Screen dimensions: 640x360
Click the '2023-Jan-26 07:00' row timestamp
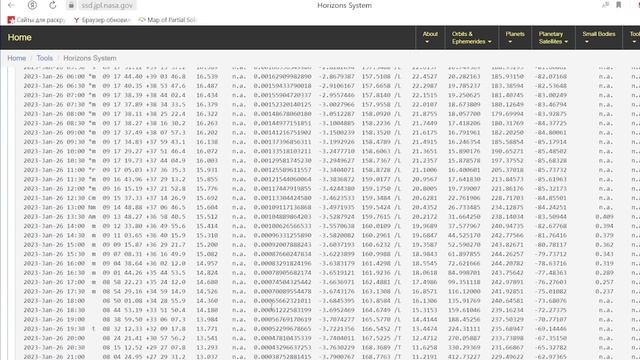(54, 95)
